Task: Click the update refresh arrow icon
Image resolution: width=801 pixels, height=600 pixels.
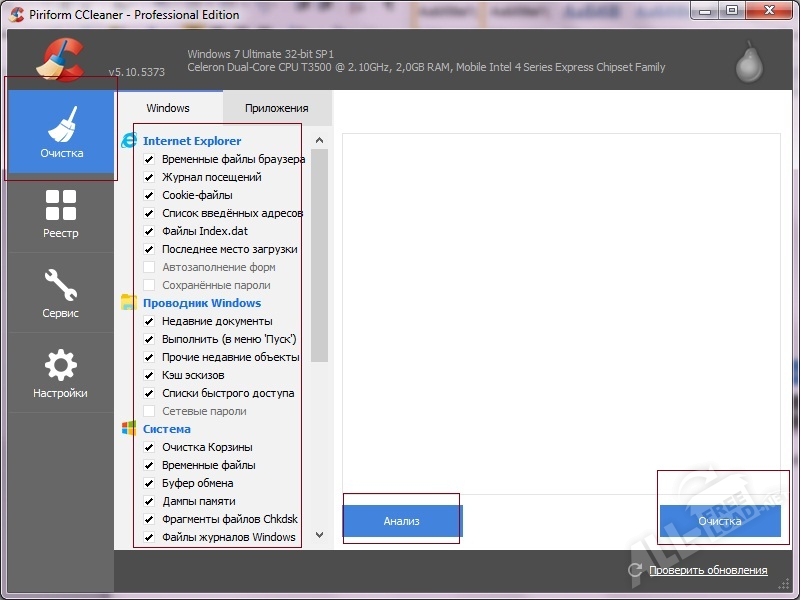Action: pos(637,569)
